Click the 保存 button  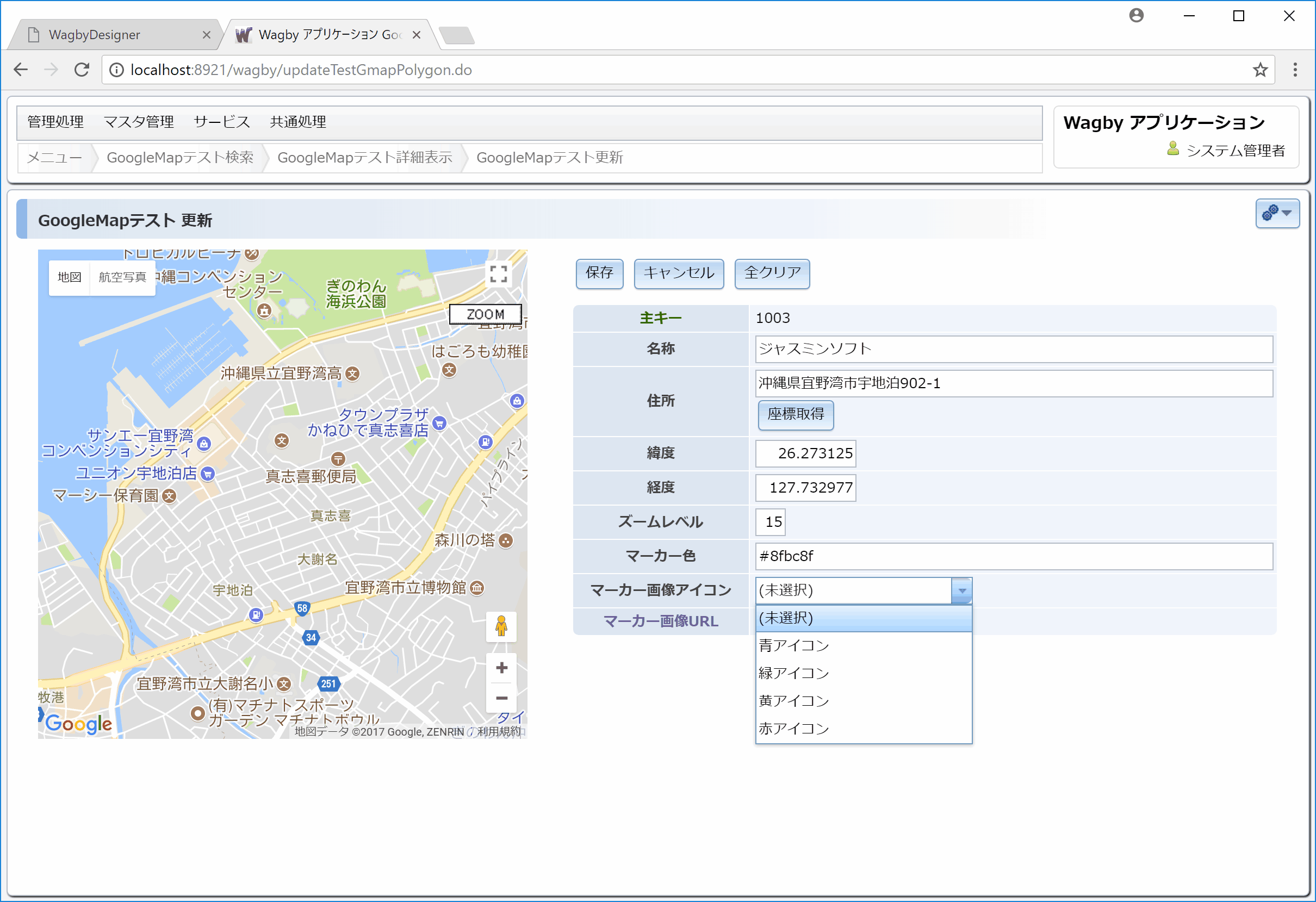tap(599, 273)
